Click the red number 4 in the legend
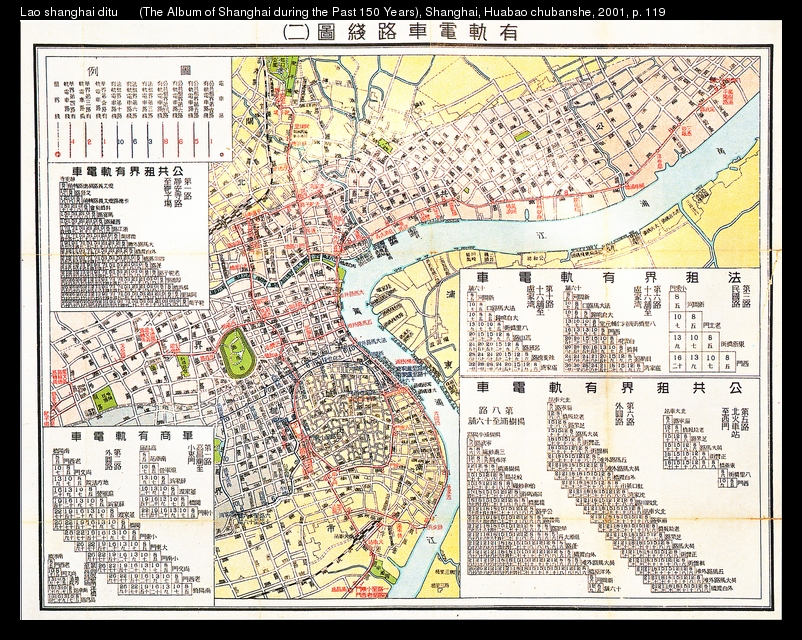 coord(72,141)
